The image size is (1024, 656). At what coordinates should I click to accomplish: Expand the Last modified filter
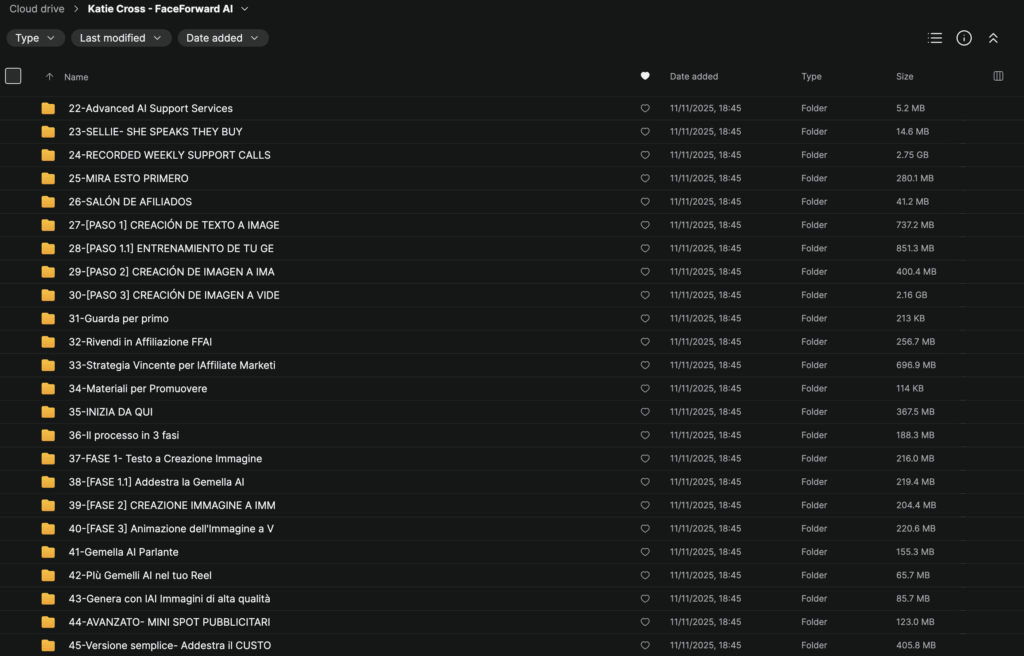point(120,38)
